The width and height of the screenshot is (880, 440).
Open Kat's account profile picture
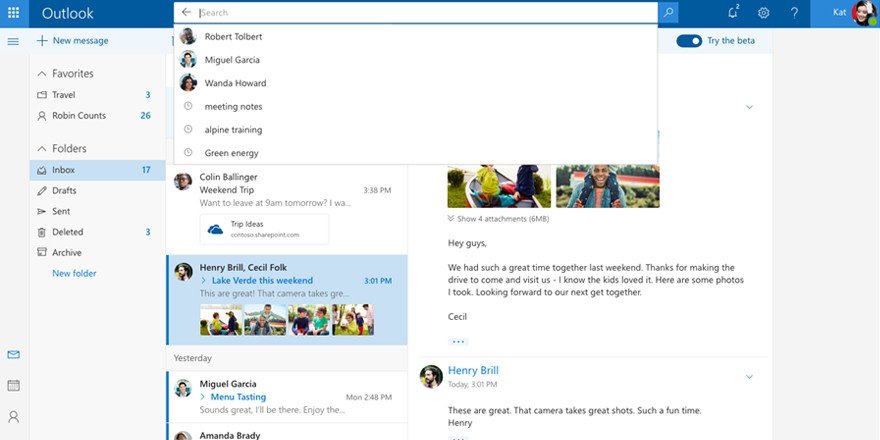point(863,13)
